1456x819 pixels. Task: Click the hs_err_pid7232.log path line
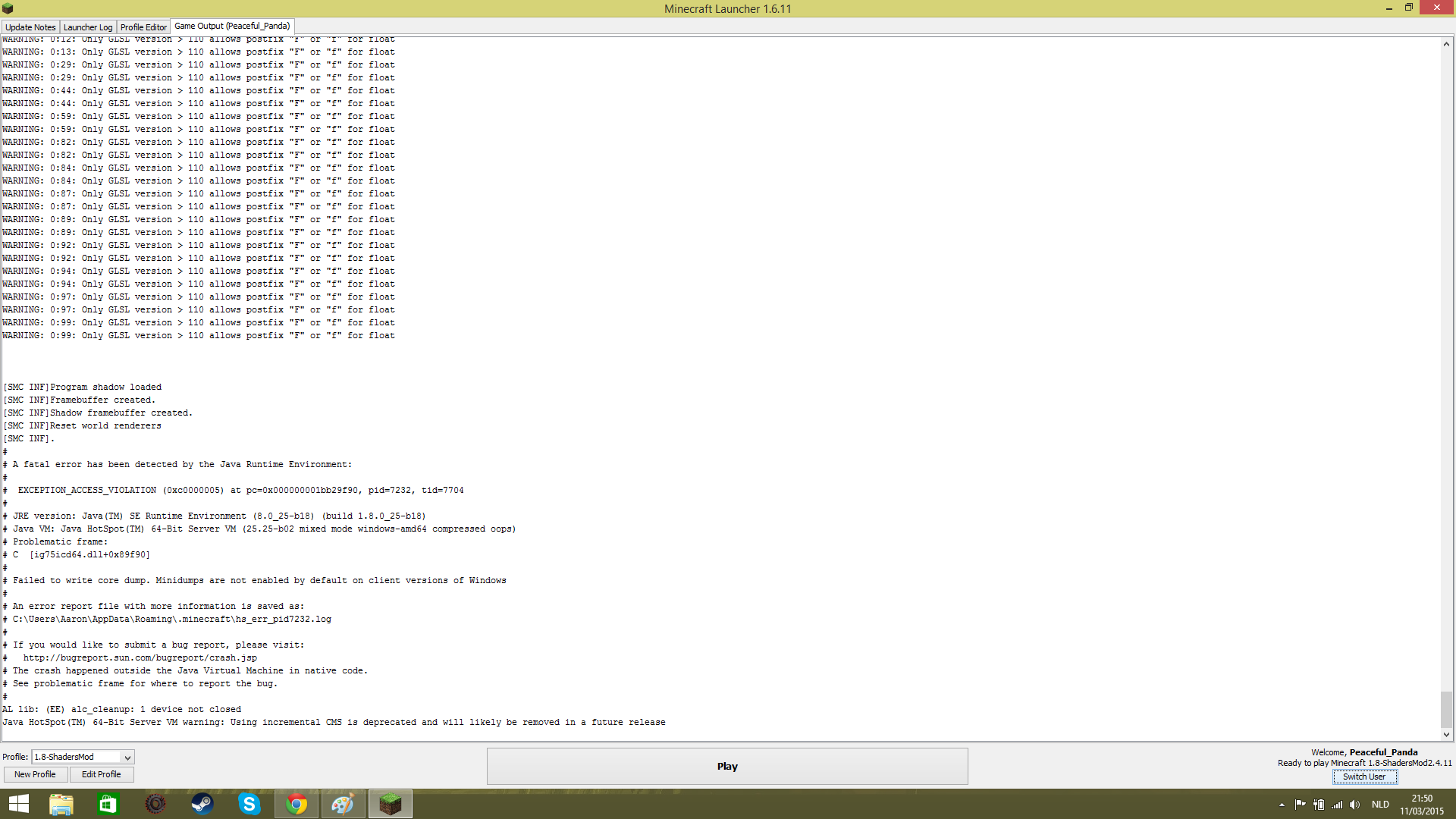(x=167, y=620)
